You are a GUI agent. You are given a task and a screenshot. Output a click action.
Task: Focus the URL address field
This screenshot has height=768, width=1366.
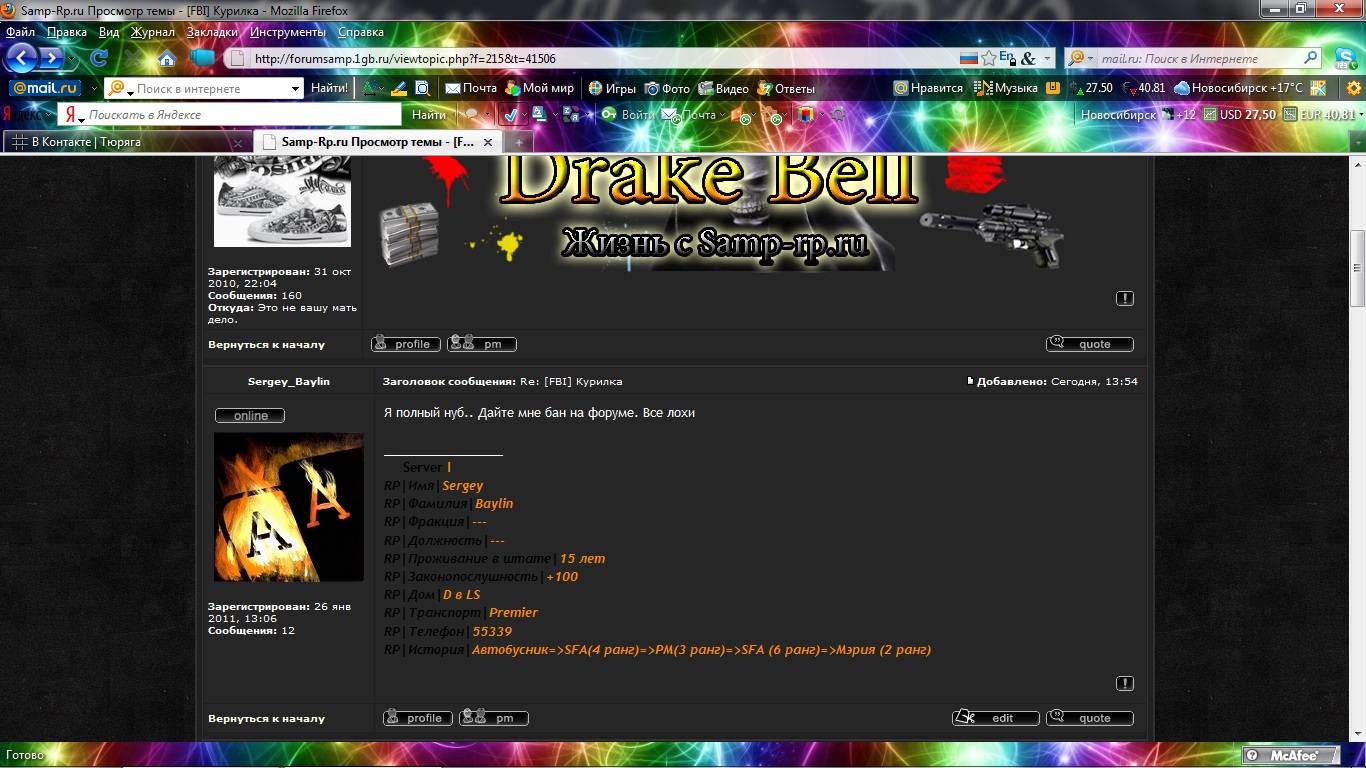600,59
